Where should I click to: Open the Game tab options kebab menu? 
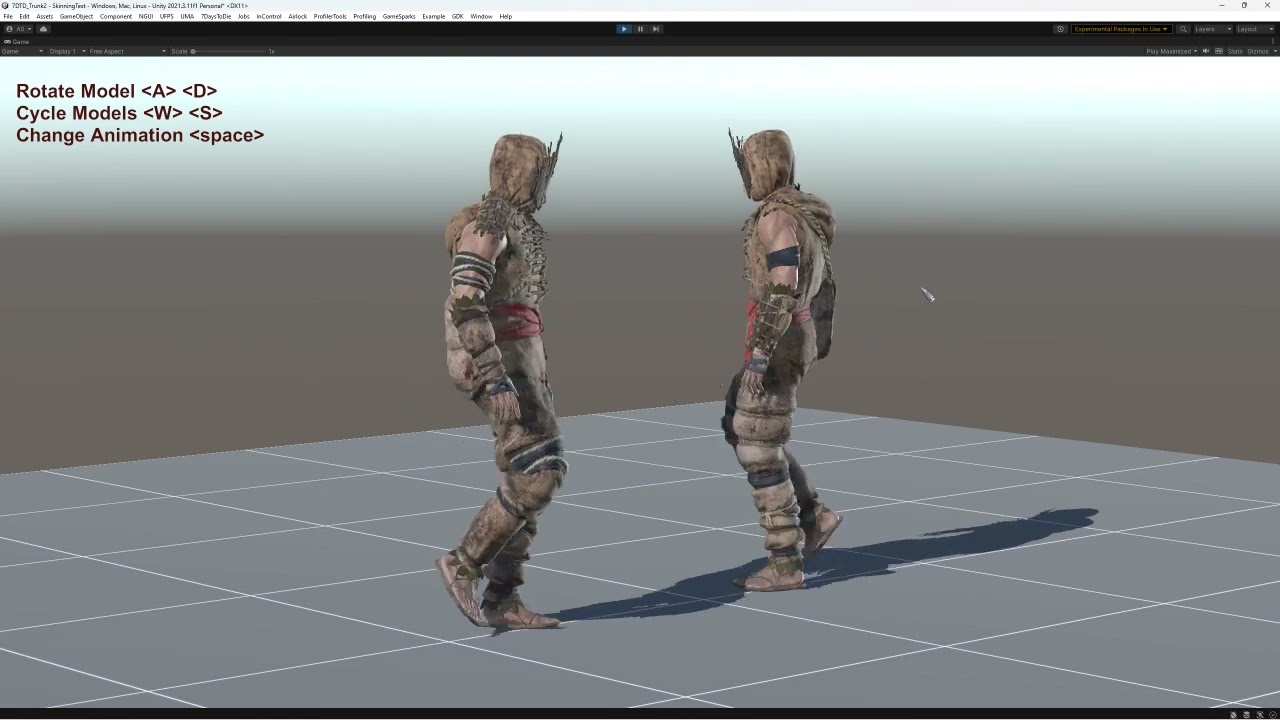pyautogui.click(x=1273, y=42)
